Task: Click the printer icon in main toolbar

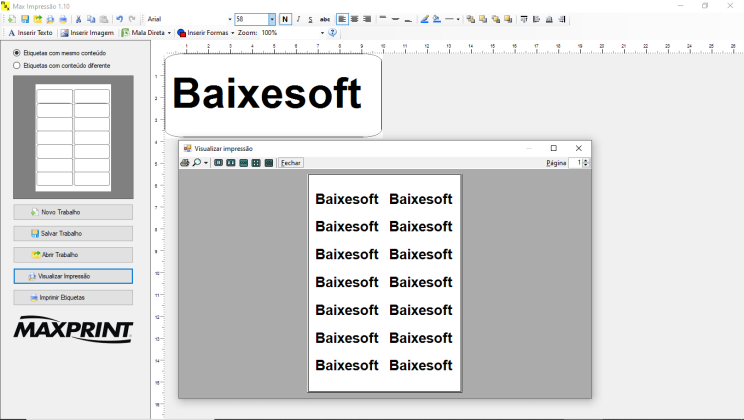Action: point(63,19)
